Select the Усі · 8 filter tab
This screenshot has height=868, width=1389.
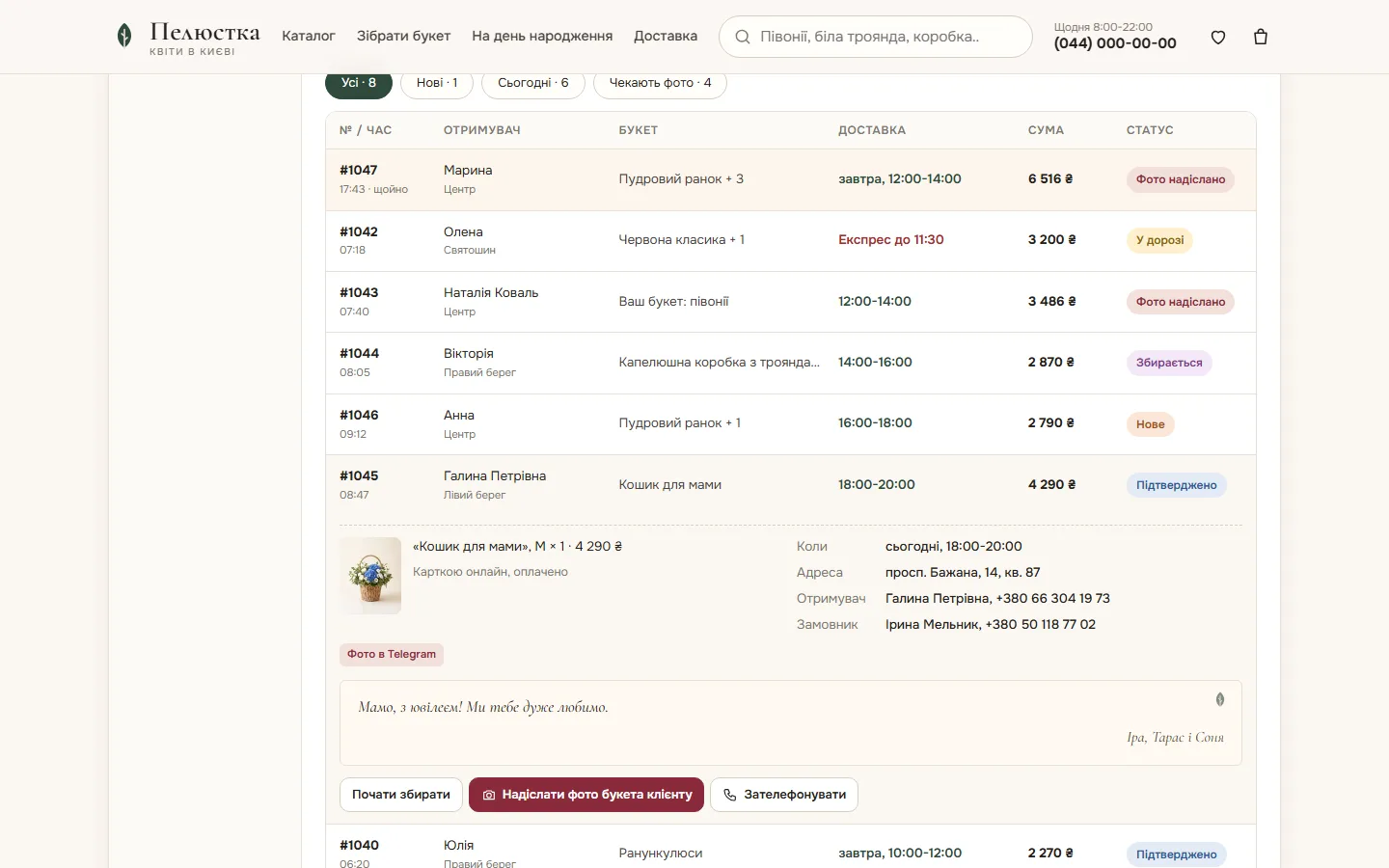[359, 83]
